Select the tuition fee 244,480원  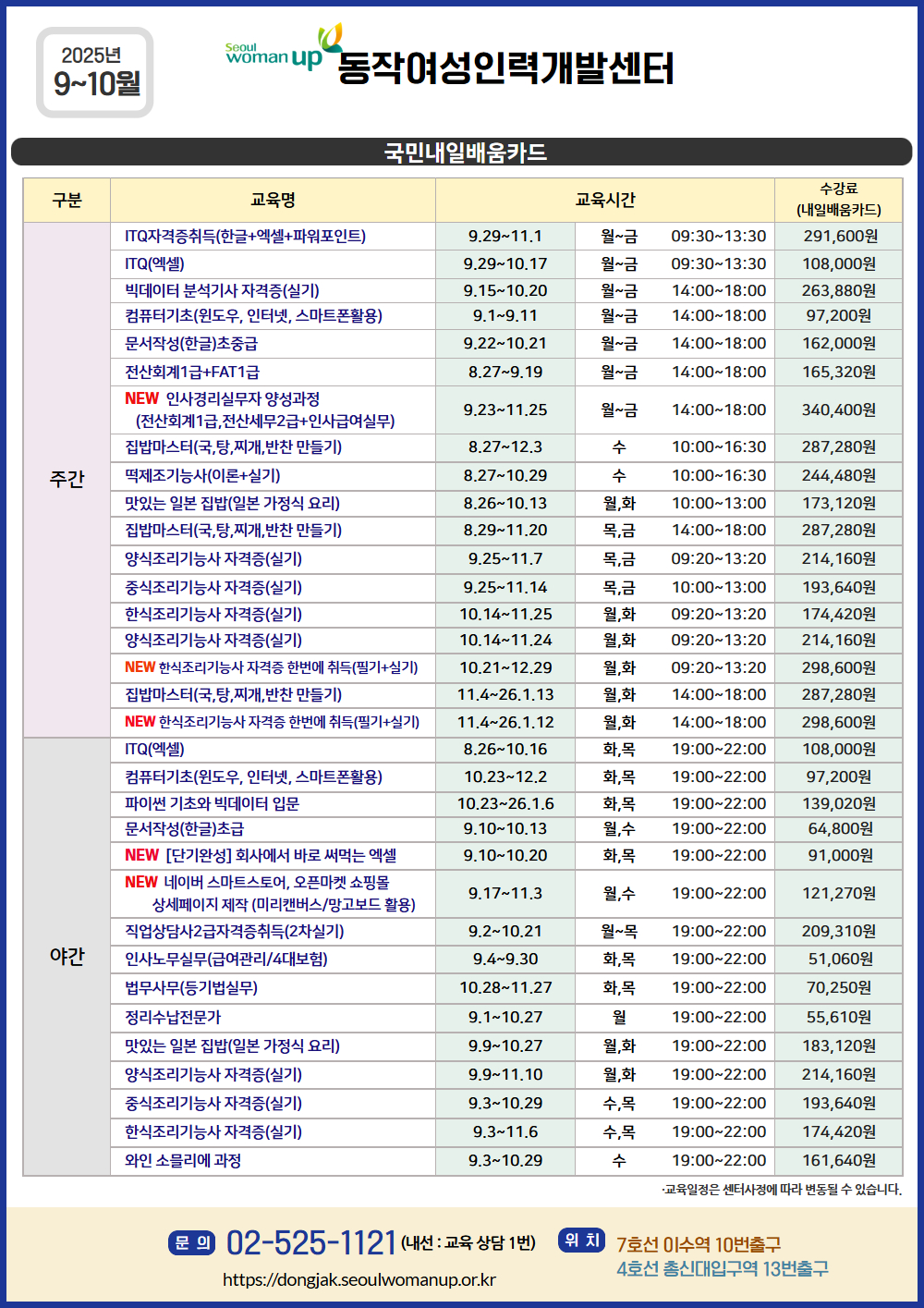pos(839,476)
